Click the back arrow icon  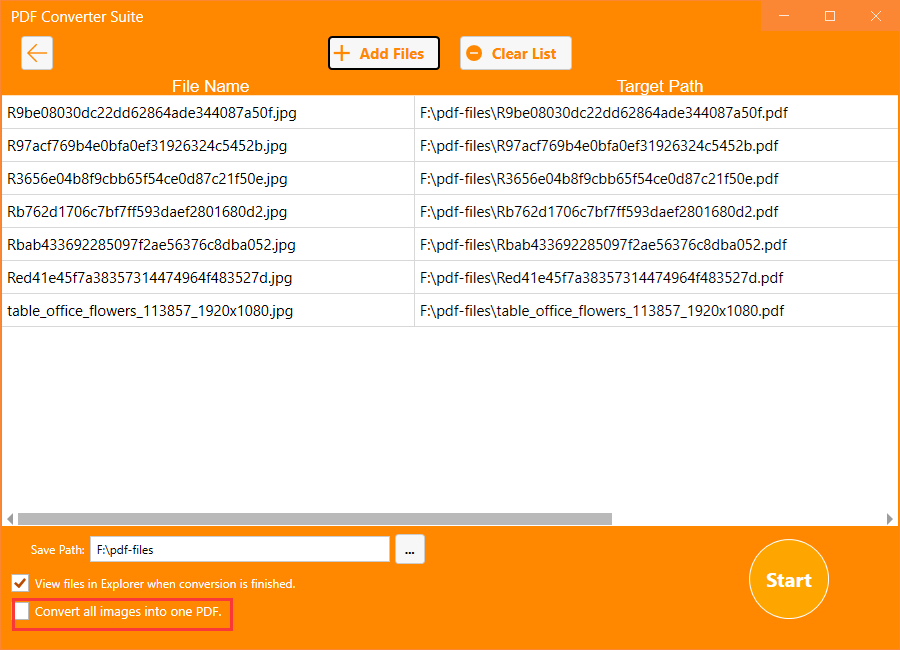click(x=37, y=53)
